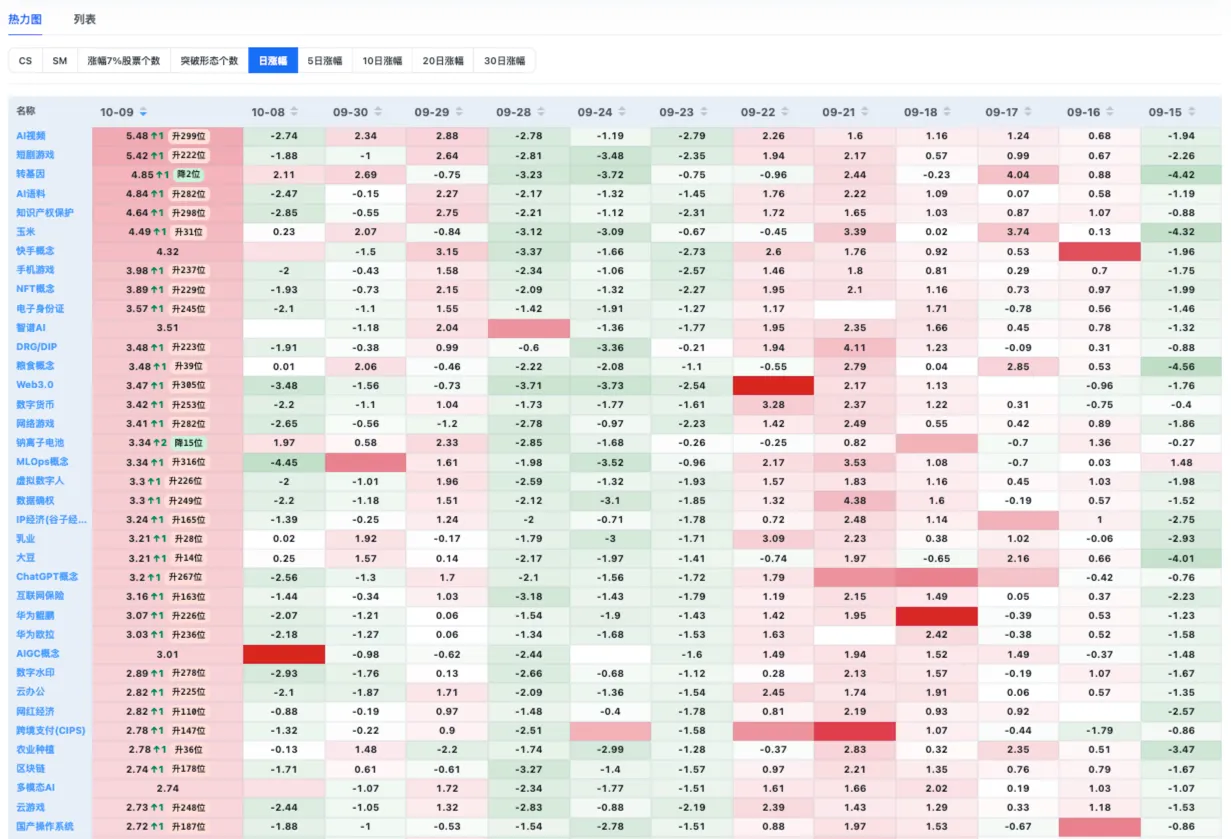The height and width of the screenshot is (839, 1231).
Task: Click the 4.11 cell in DRG/DIP row
Action: (x=855, y=347)
